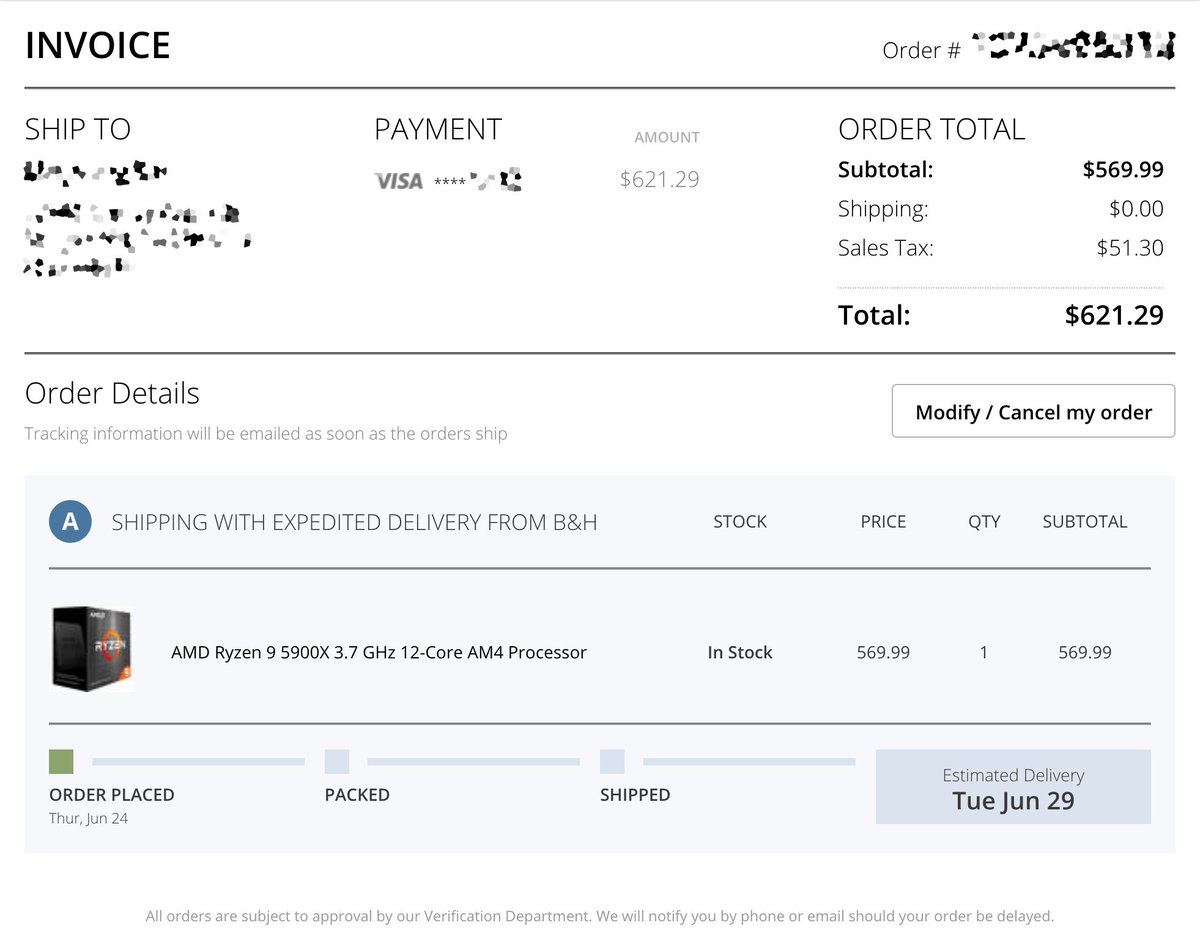The height and width of the screenshot is (950, 1200).
Task: Open the AMD Ryzen 9 5900X product name
Action: [378, 652]
